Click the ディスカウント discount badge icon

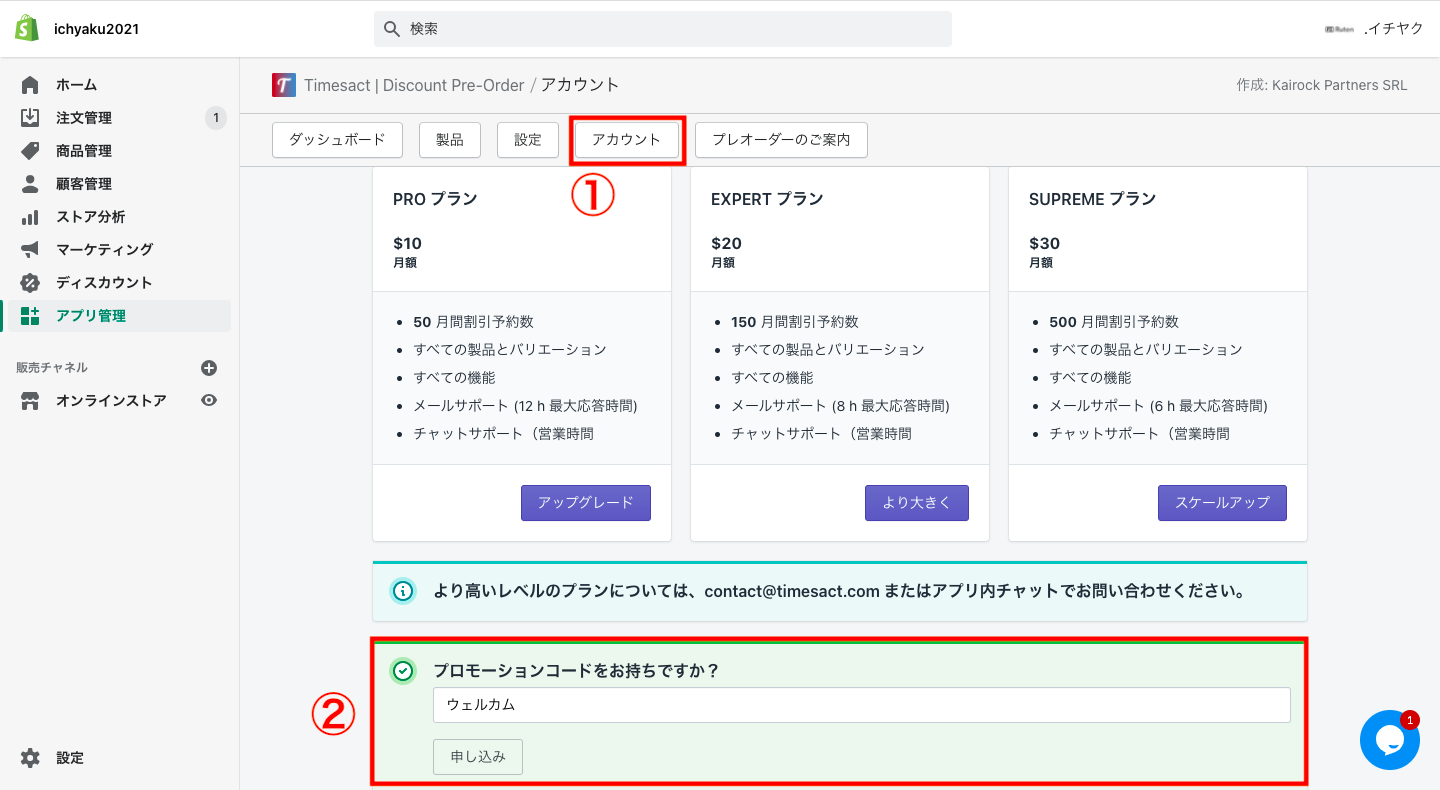click(30, 282)
